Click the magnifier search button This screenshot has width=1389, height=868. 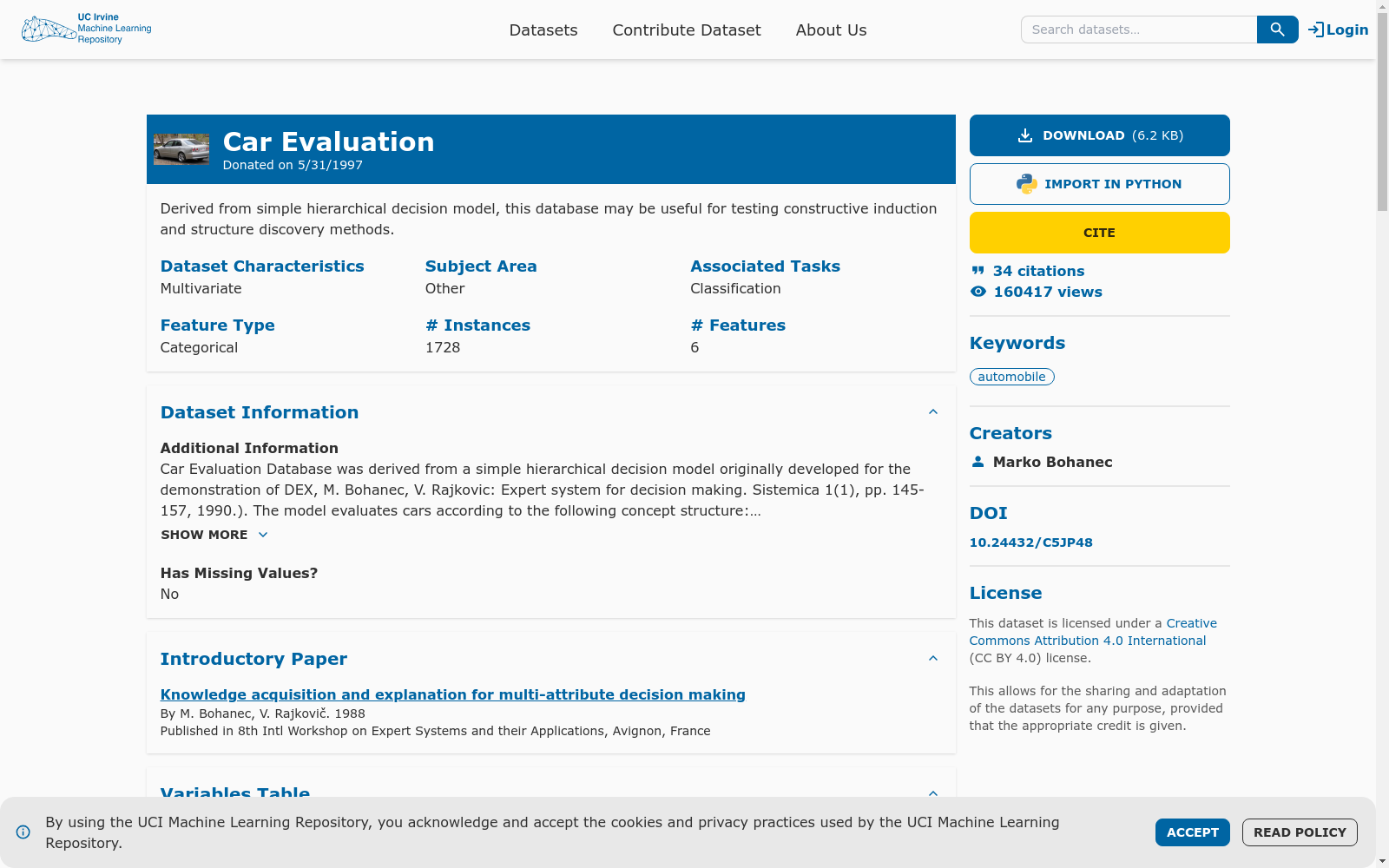pyautogui.click(x=1277, y=30)
